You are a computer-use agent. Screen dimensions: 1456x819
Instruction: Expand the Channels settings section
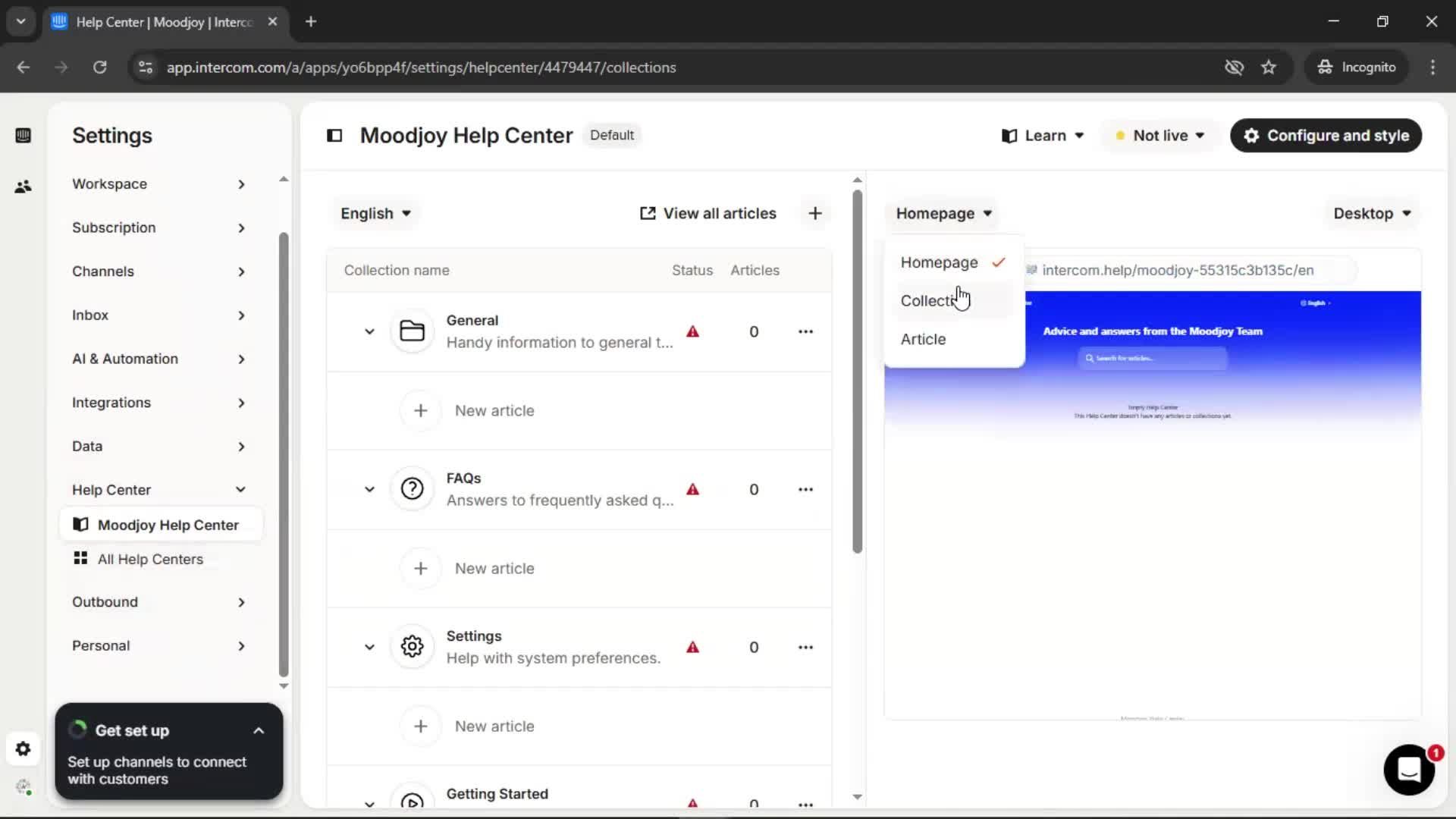coord(159,271)
